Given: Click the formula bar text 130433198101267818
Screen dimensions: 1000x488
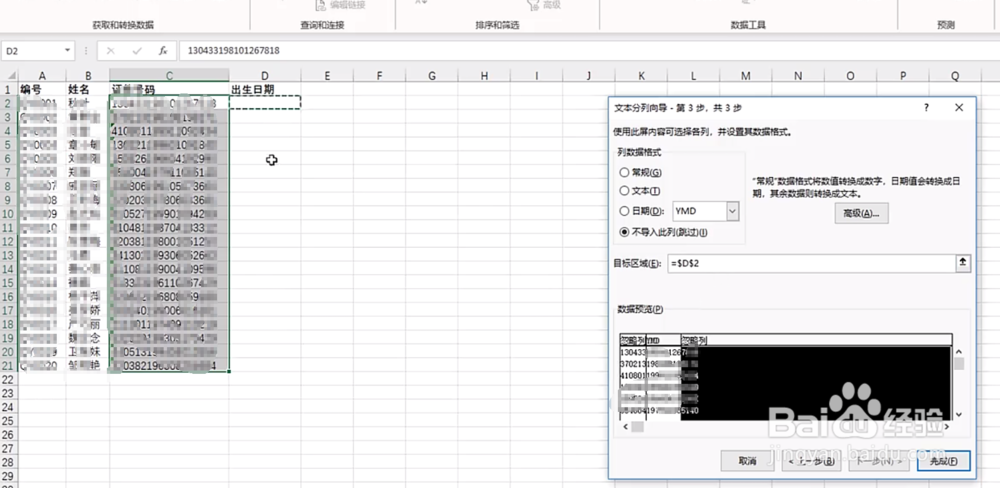Looking at the screenshot, I should (x=233, y=50).
